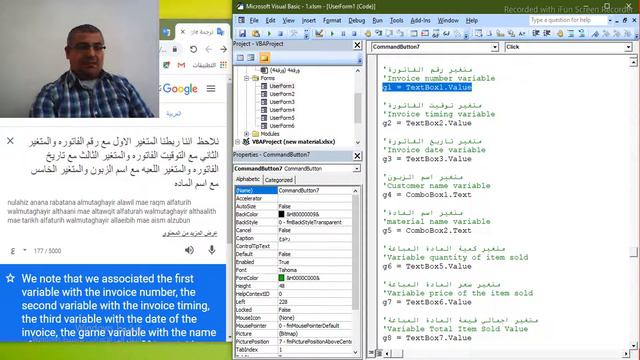Click the Enabled property row showing True
This screenshot has height=360, width=640.
coord(293,262)
